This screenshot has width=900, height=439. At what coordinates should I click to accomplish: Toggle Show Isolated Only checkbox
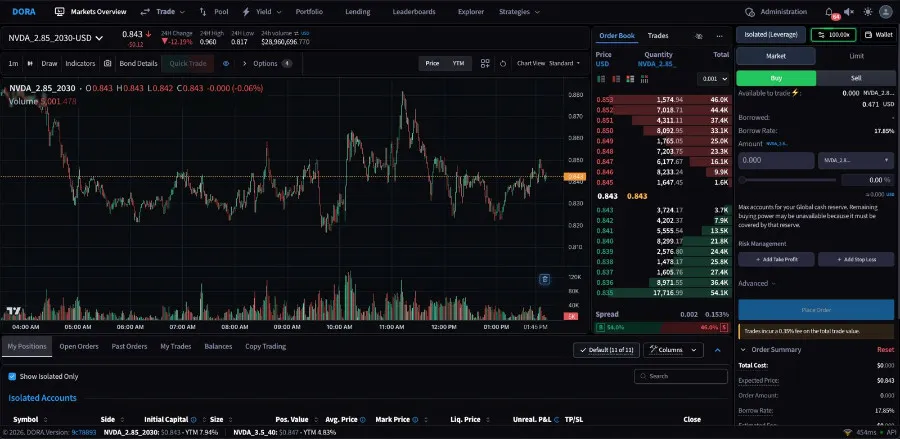[x=12, y=376]
